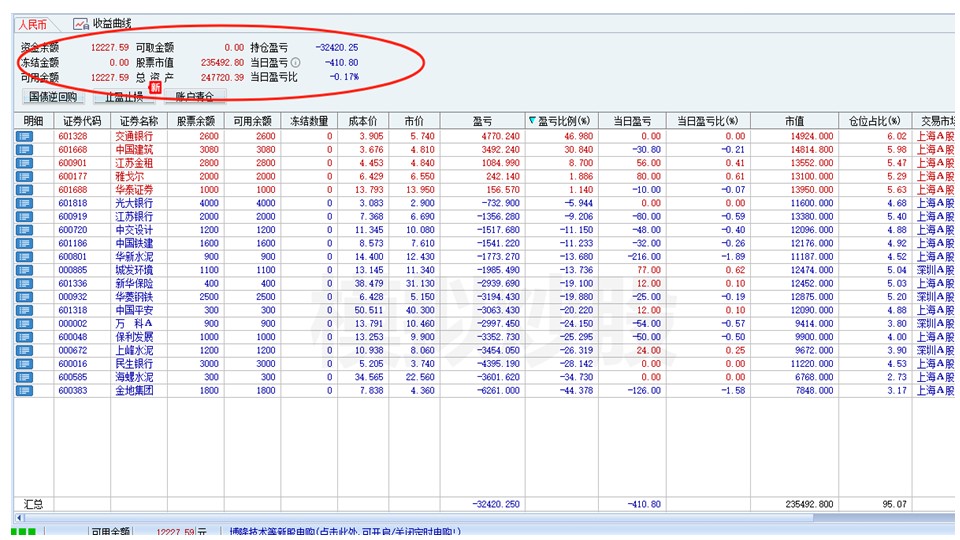The width and height of the screenshot is (960, 540).
Task: Click summary market value 235492.800
Action: point(809,504)
